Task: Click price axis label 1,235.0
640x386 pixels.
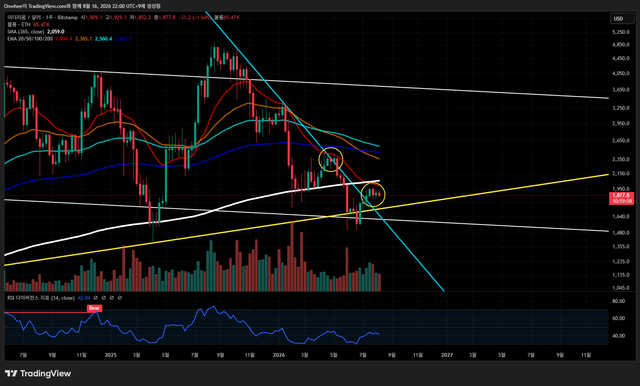Action: pos(621,262)
